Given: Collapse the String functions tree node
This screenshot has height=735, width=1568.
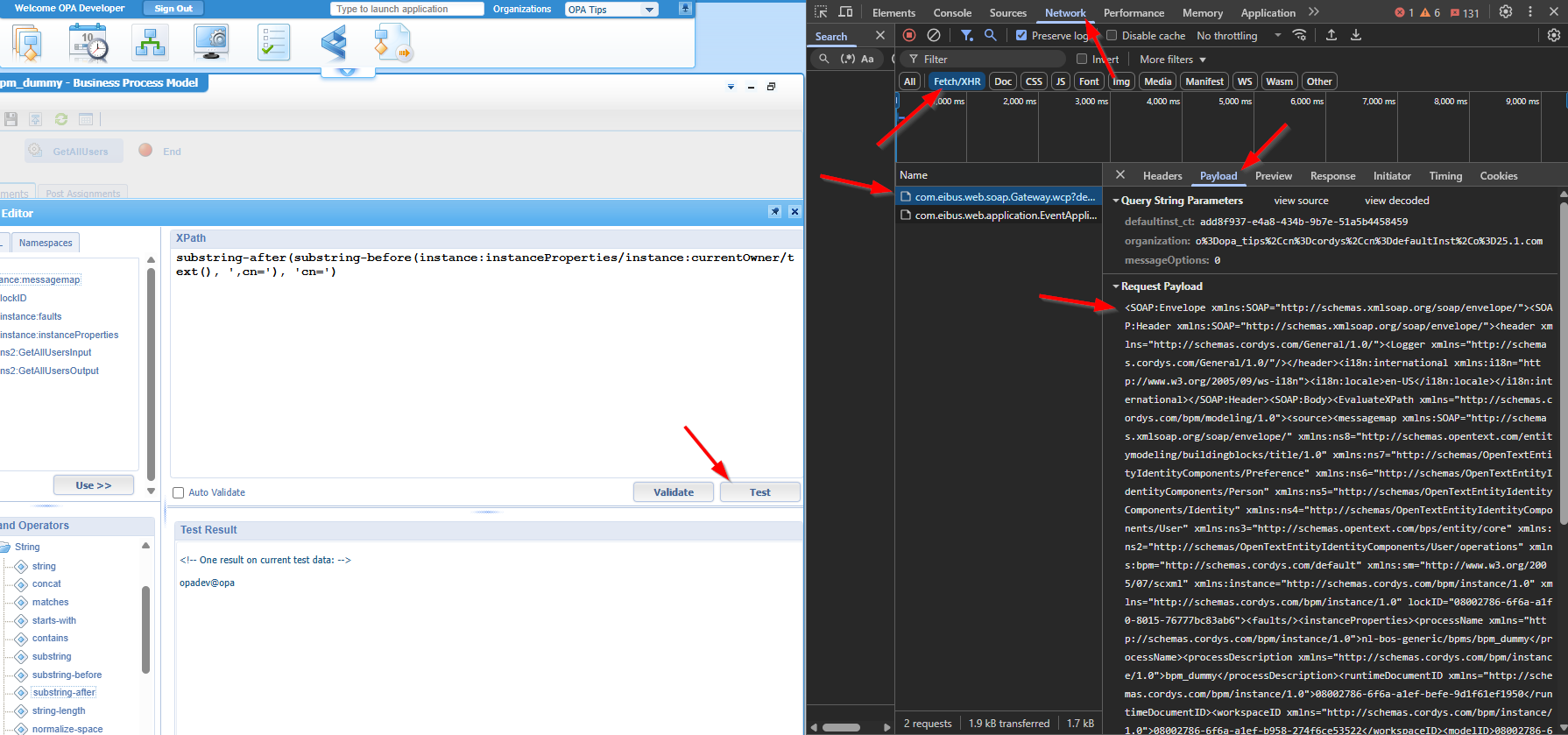Looking at the screenshot, I should [x=5, y=547].
